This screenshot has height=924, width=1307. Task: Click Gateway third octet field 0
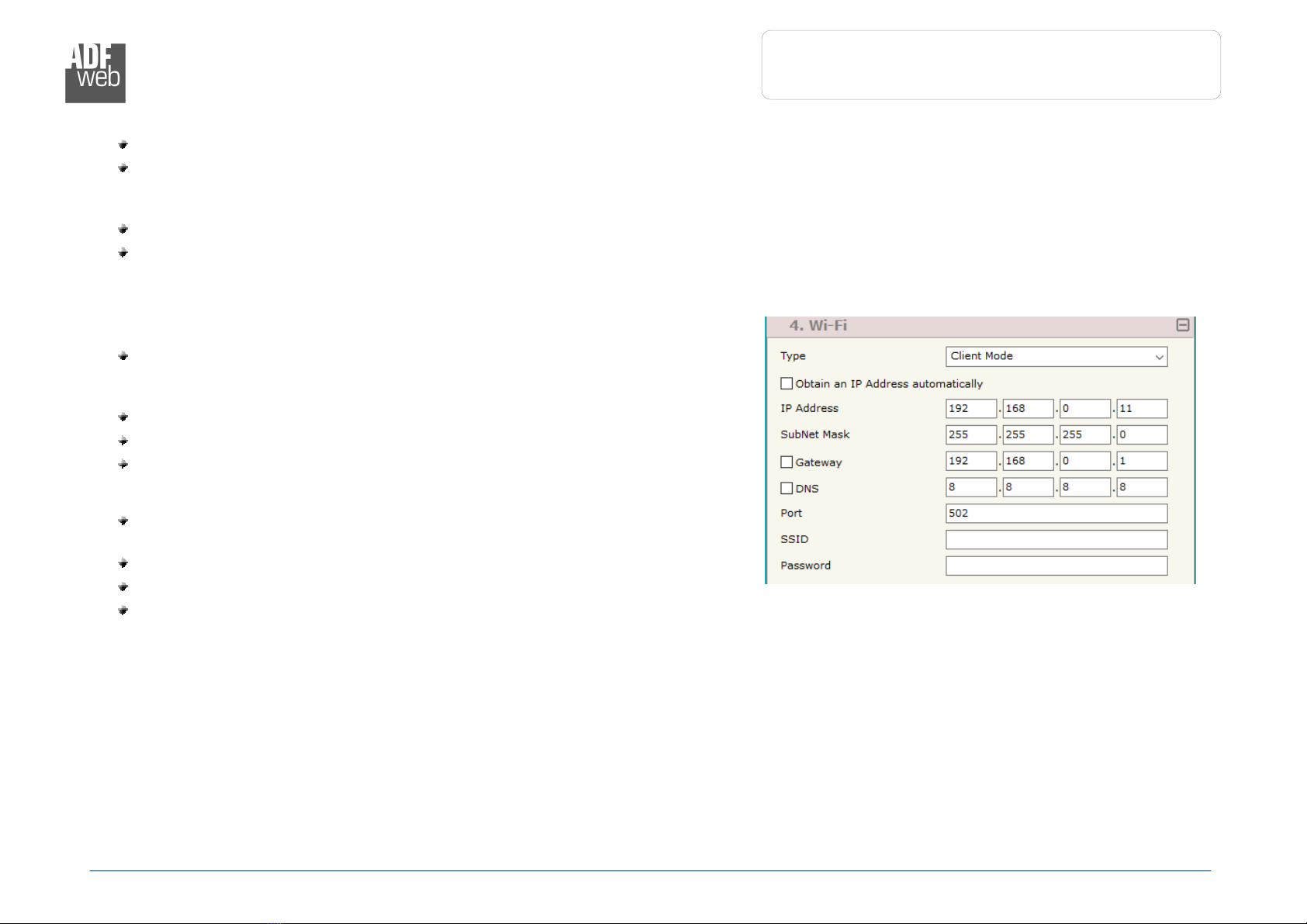click(1085, 461)
